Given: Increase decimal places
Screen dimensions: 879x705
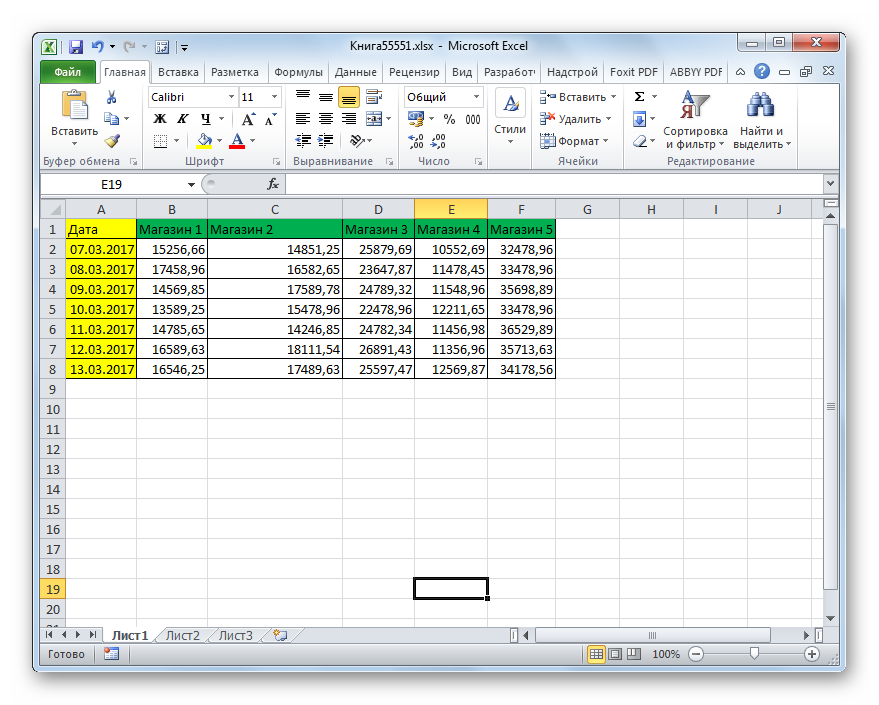Looking at the screenshot, I should pos(416,141).
